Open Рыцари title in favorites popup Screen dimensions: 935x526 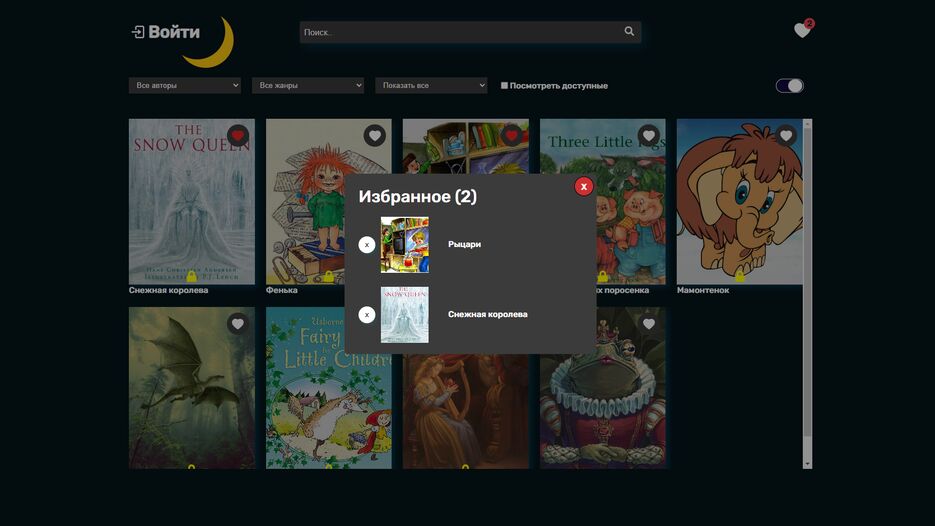(x=465, y=245)
